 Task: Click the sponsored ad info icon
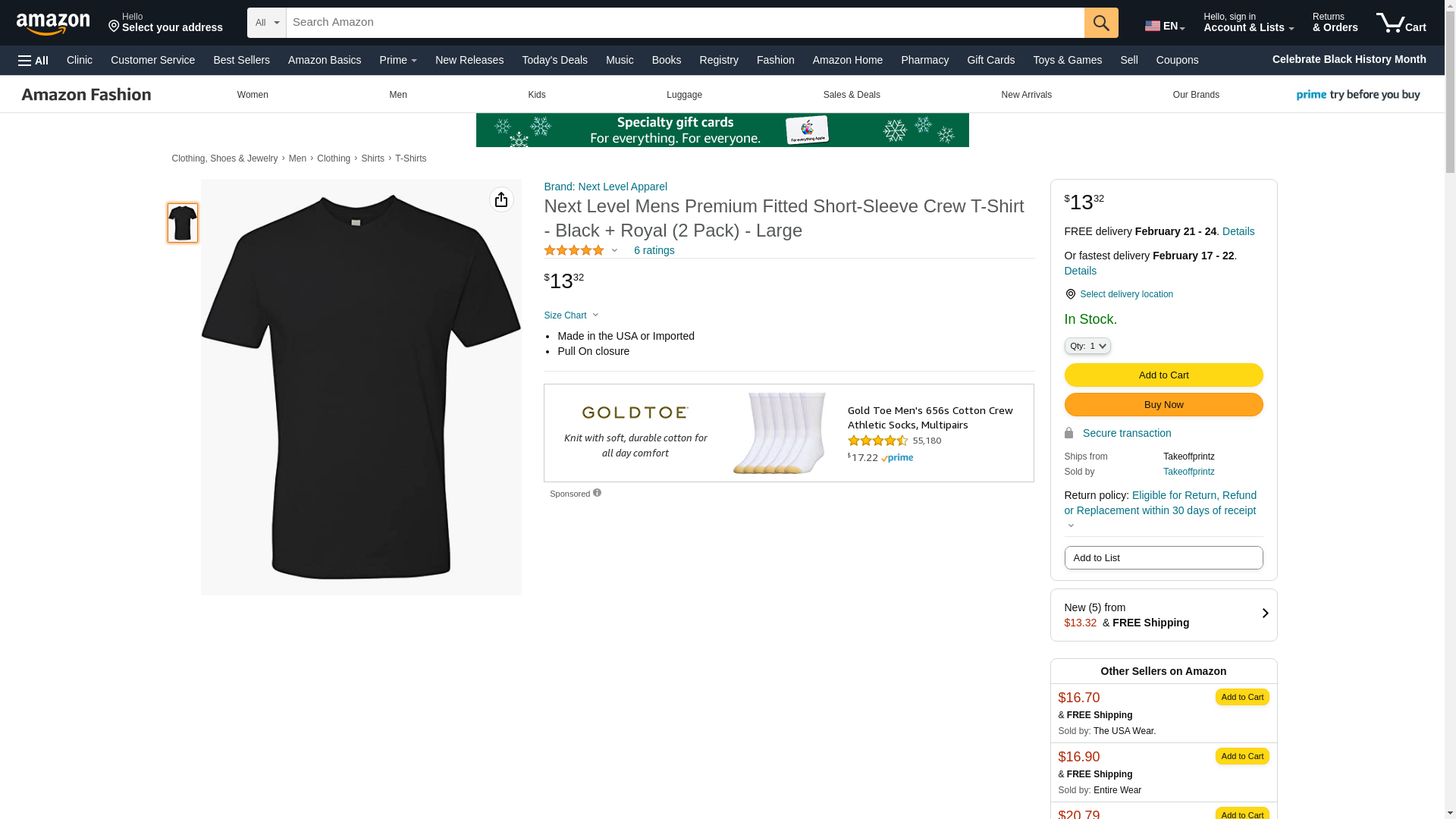597,493
